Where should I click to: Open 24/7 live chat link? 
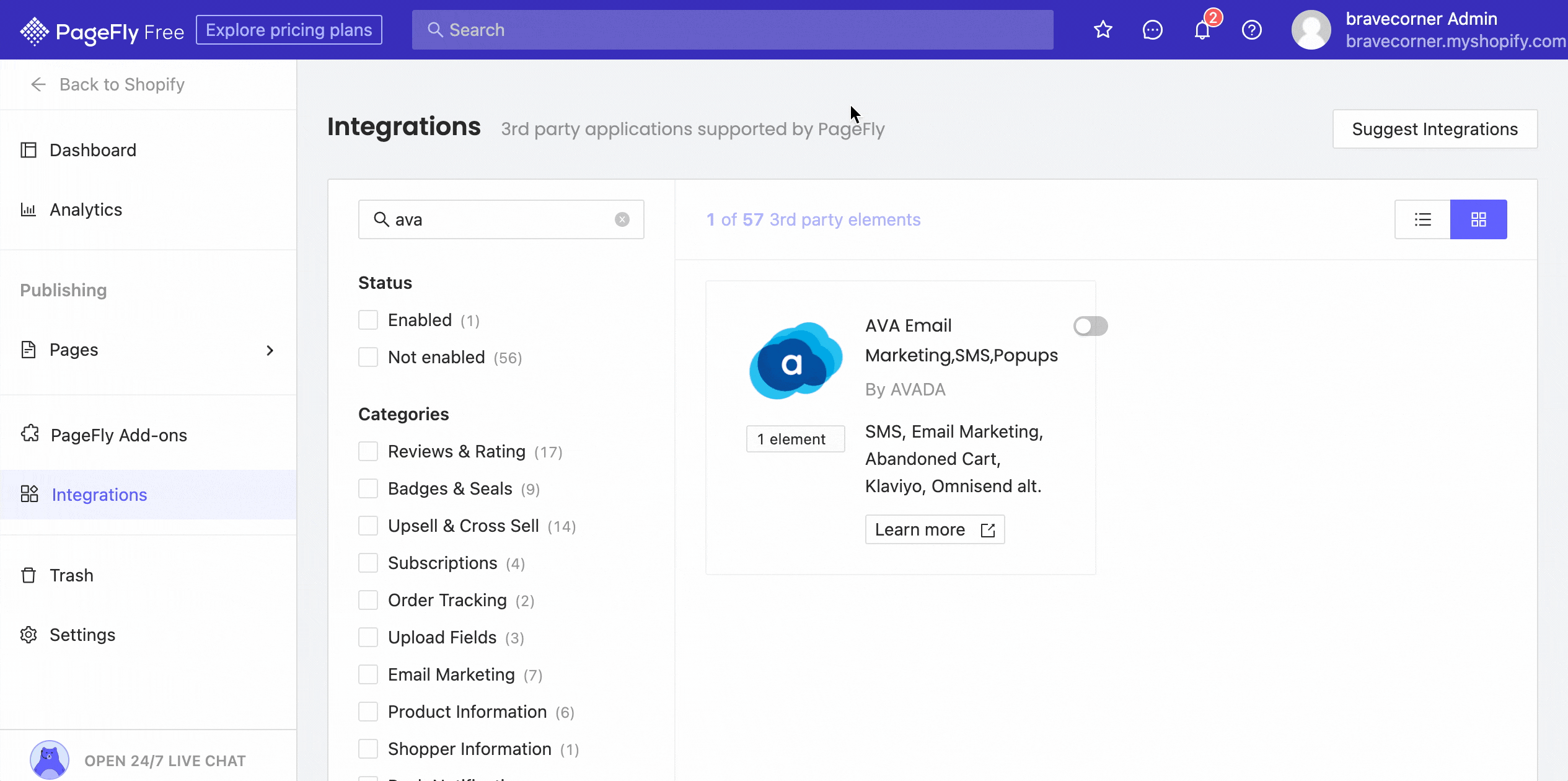tap(165, 761)
